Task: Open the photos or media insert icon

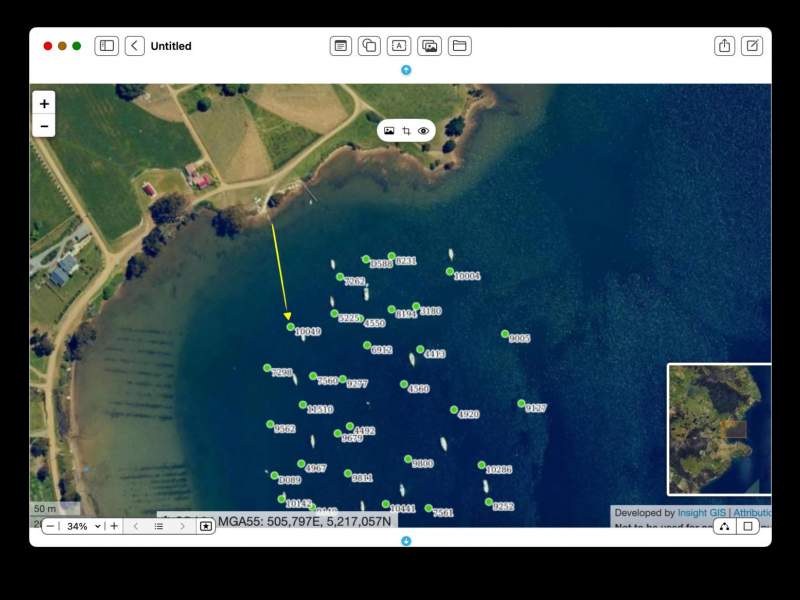Action: 430,46
